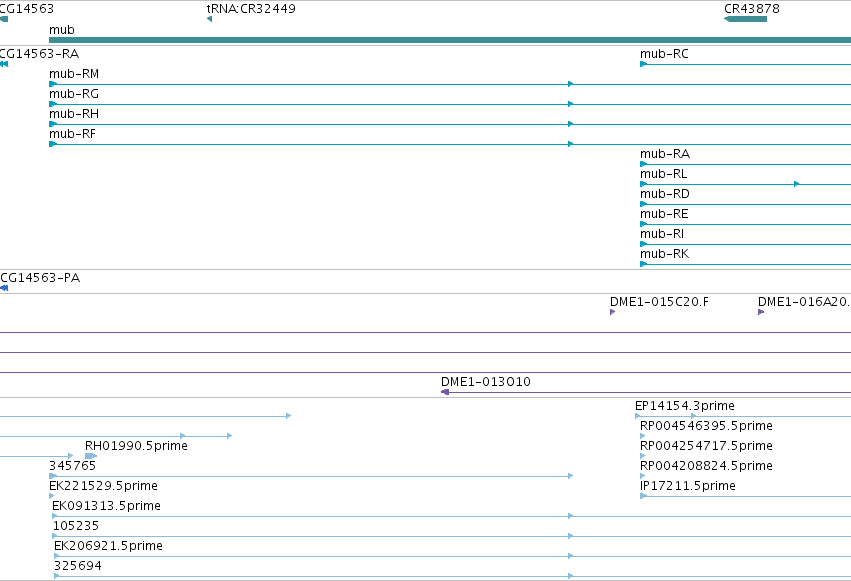Click the mub-RM transcript label
Image resolution: width=851 pixels, height=581 pixels.
click(x=74, y=74)
